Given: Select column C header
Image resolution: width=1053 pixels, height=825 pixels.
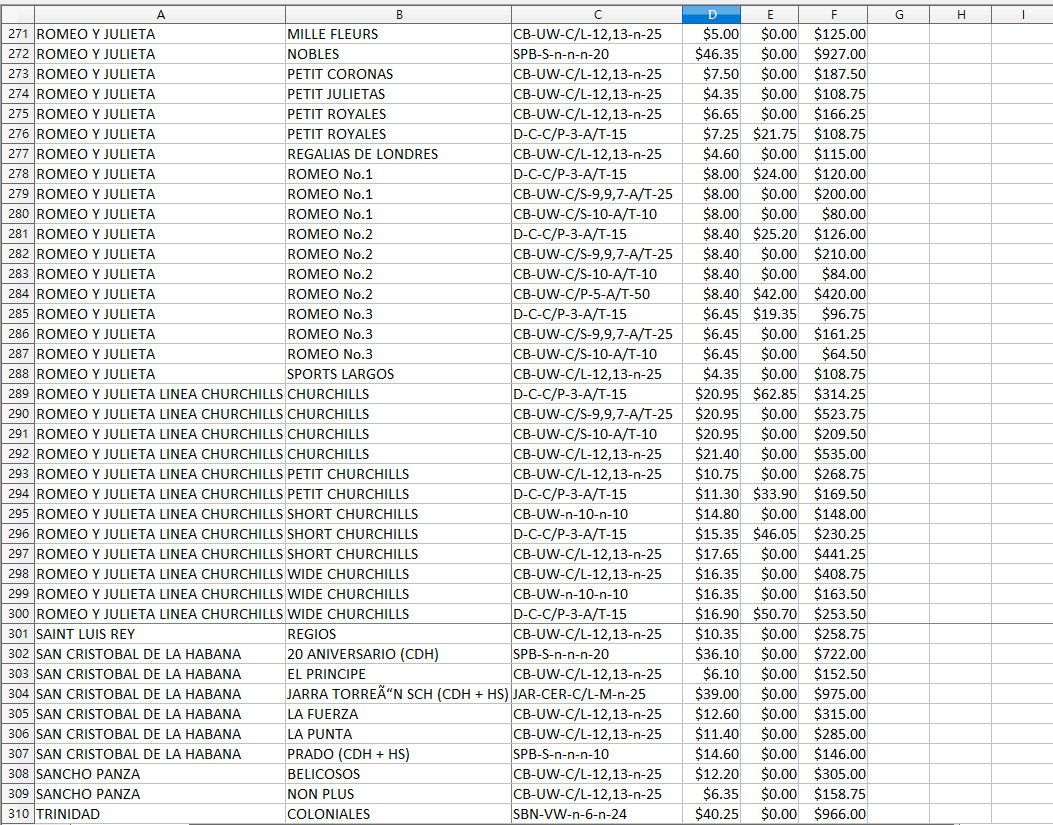Looking at the screenshot, I should point(596,14).
